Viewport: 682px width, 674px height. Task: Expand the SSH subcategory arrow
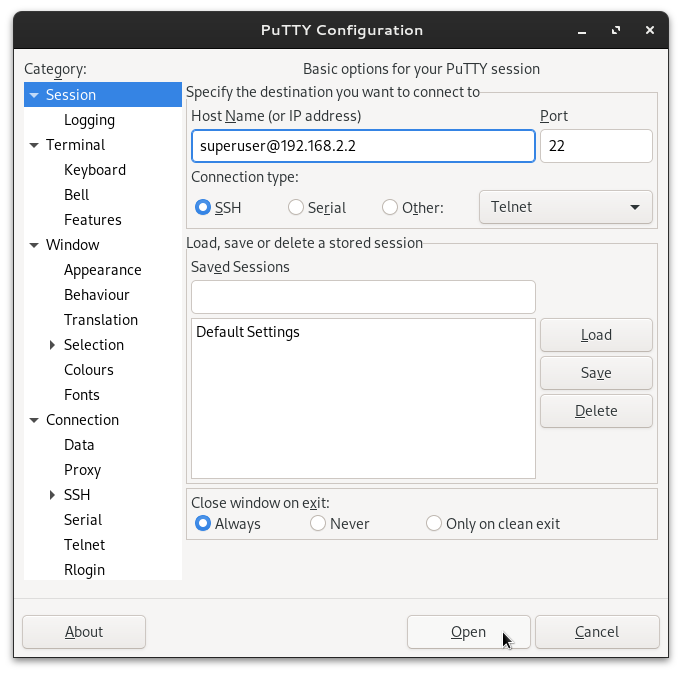(x=52, y=495)
